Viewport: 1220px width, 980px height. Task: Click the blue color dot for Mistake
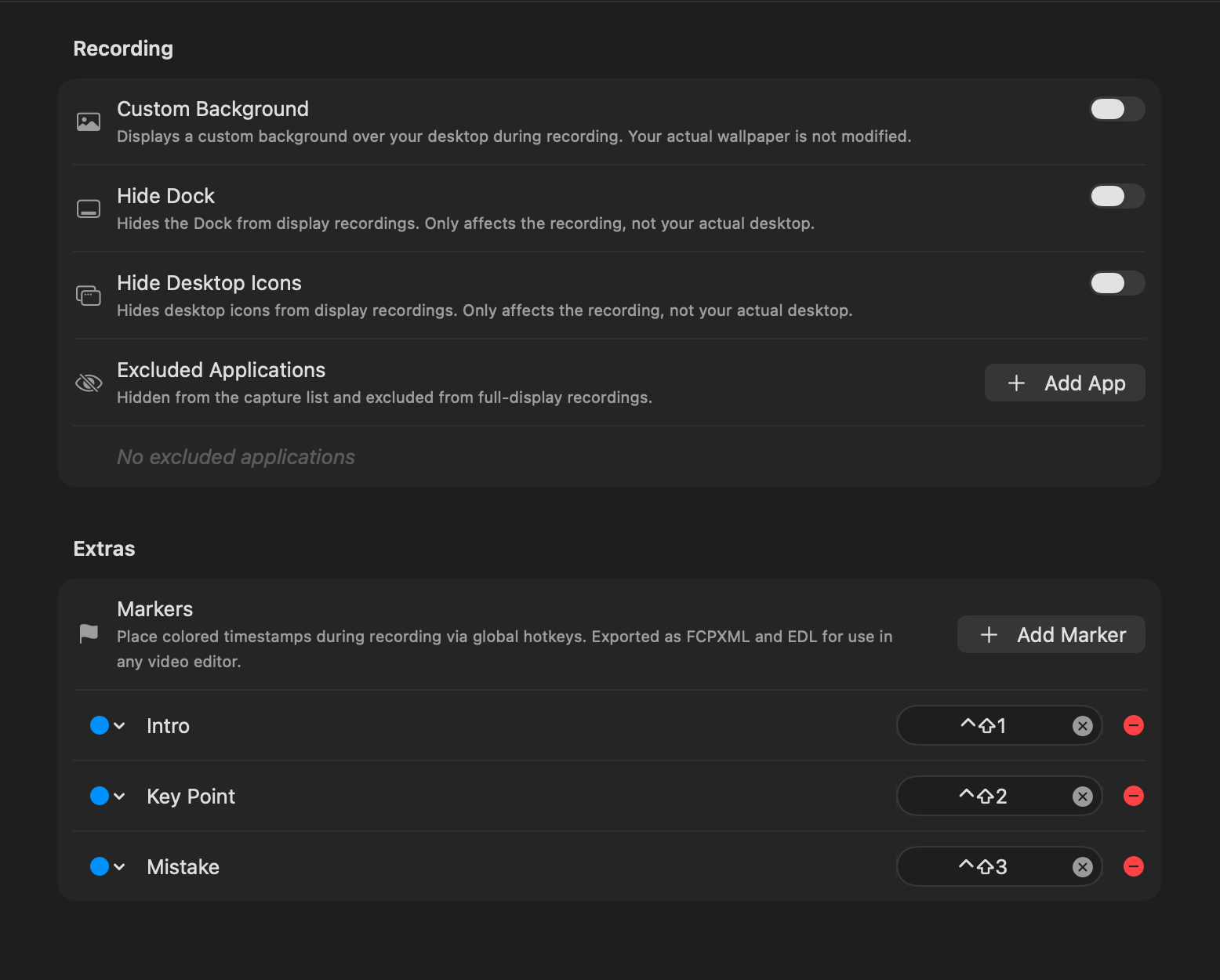(x=100, y=866)
